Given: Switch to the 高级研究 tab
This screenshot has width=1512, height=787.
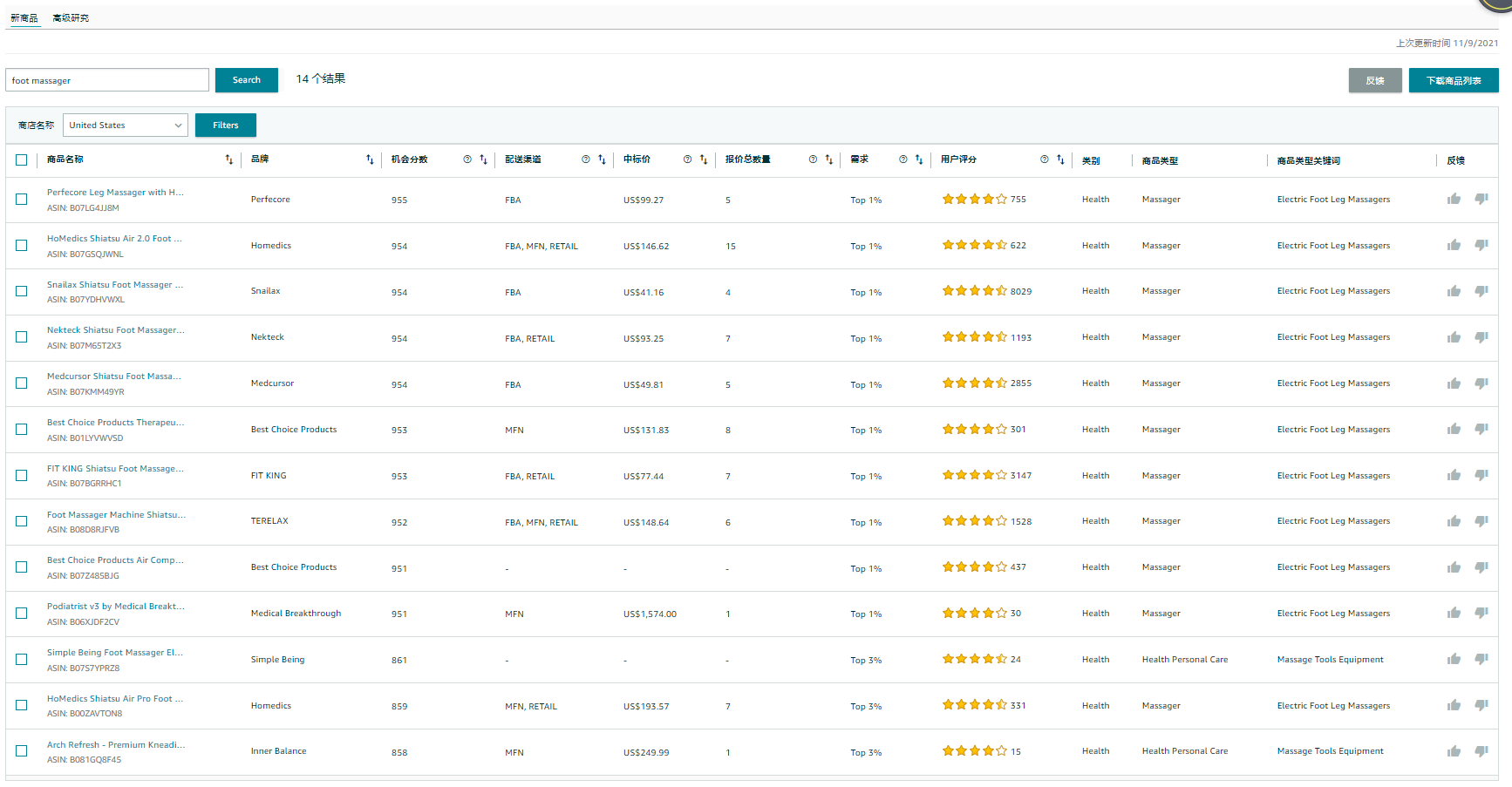Looking at the screenshot, I should 71,18.
